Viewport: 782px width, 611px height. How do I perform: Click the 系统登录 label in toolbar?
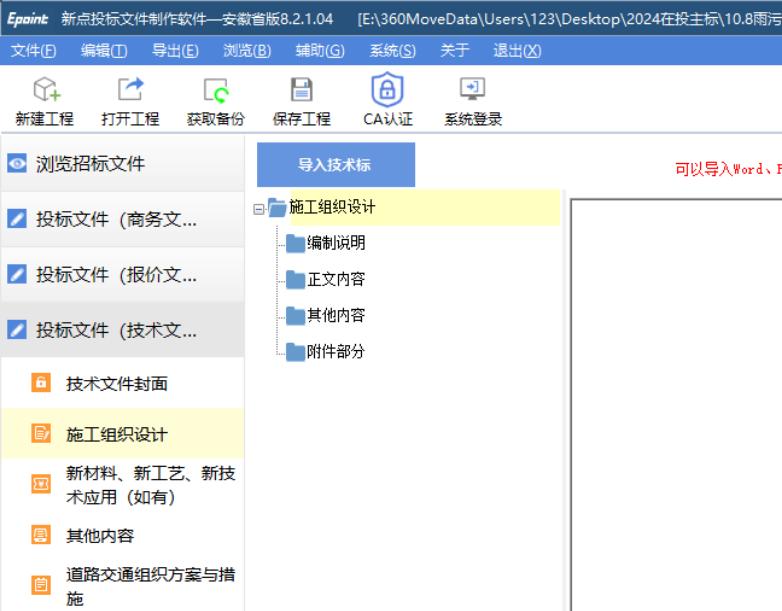473,119
